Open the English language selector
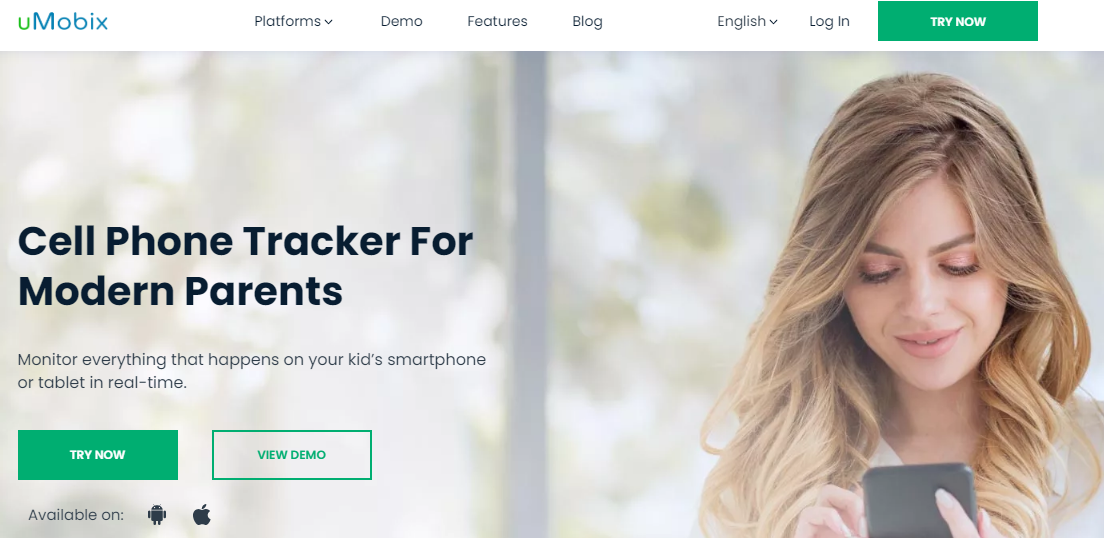Screen dimensions: 1104x538 pyautogui.click(x=747, y=22)
